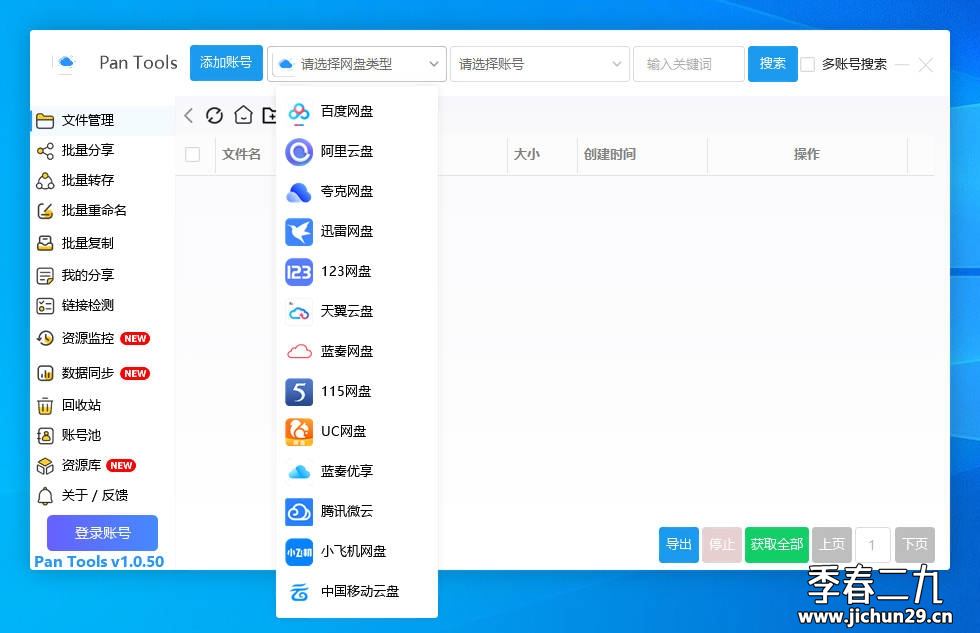Go to next page with 下页
This screenshot has height=633, width=980.
coord(915,545)
